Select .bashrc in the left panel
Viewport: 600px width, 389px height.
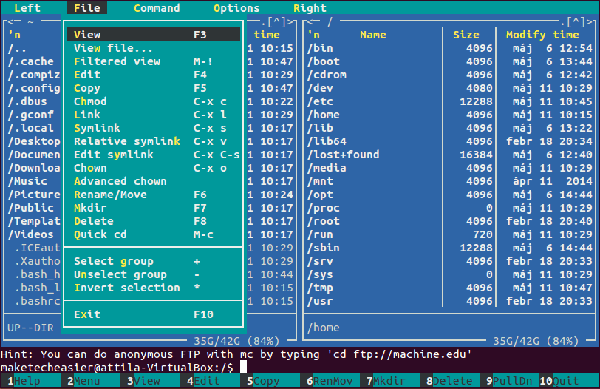point(37,301)
